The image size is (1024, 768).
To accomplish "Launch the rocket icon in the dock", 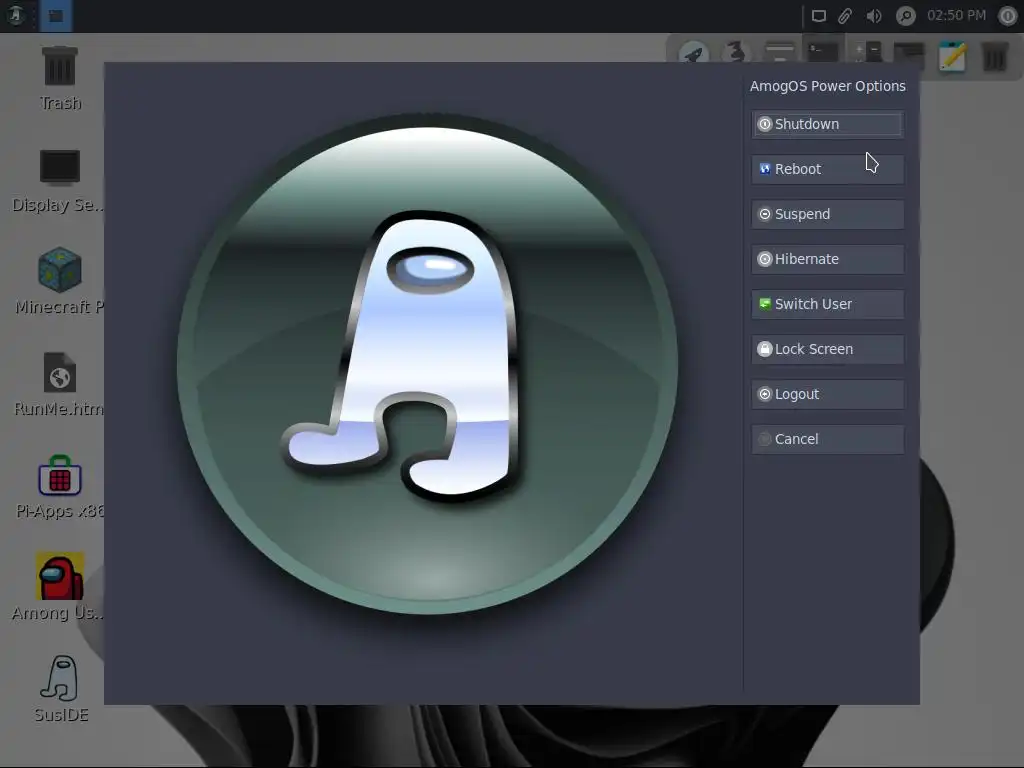I will 694,53.
